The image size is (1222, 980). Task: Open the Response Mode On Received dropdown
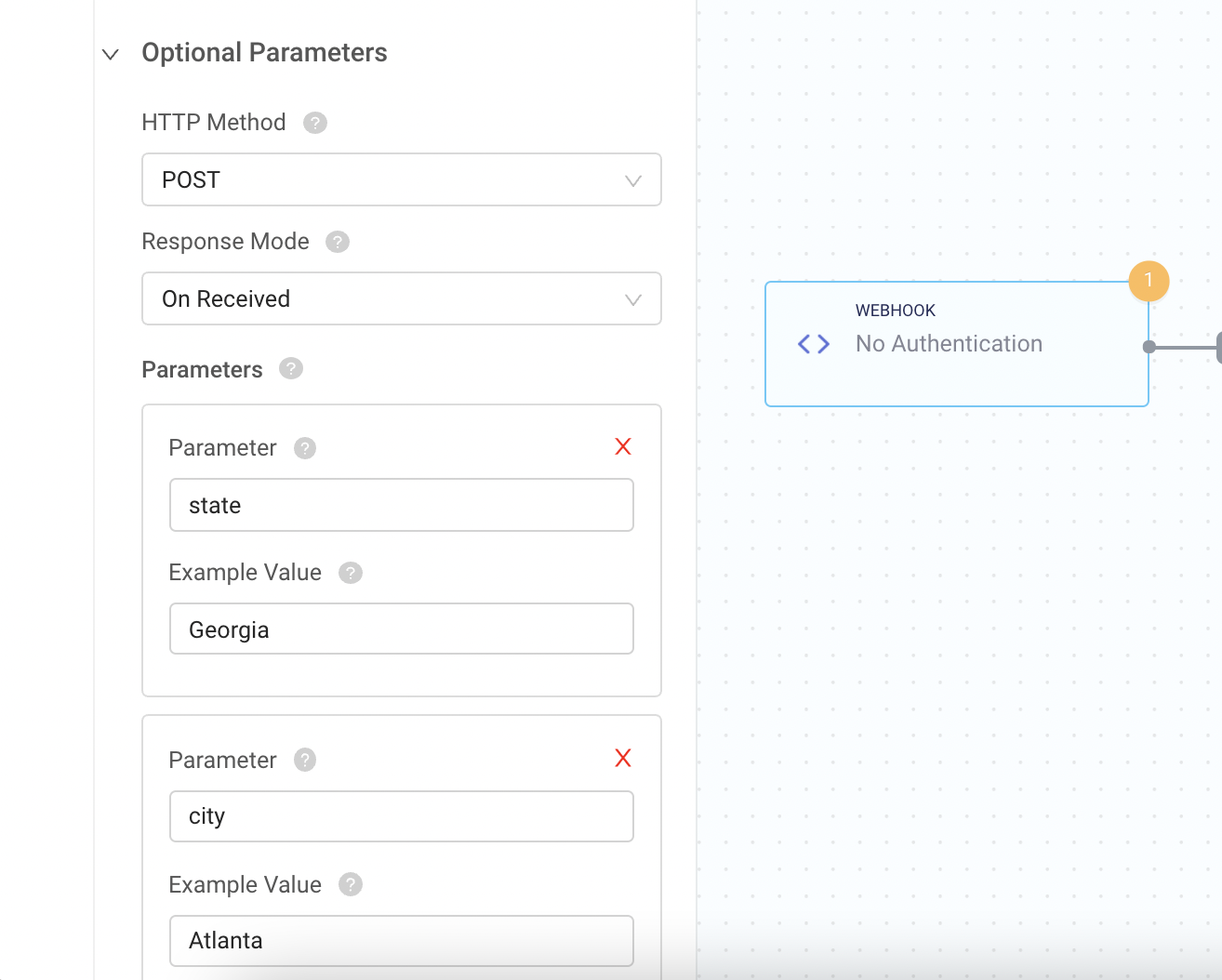[401, 298]
